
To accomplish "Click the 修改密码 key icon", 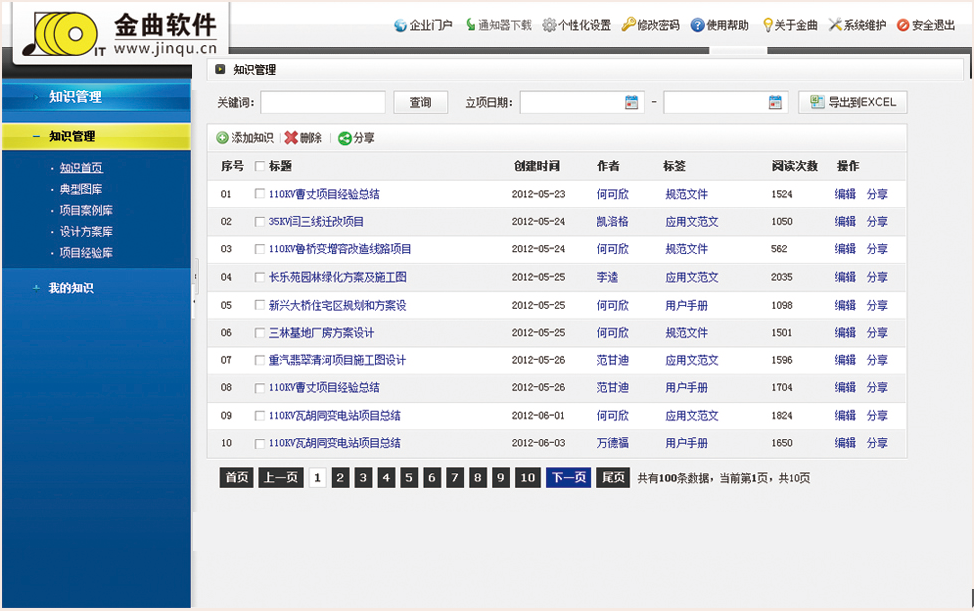I will tap(628, 26).
